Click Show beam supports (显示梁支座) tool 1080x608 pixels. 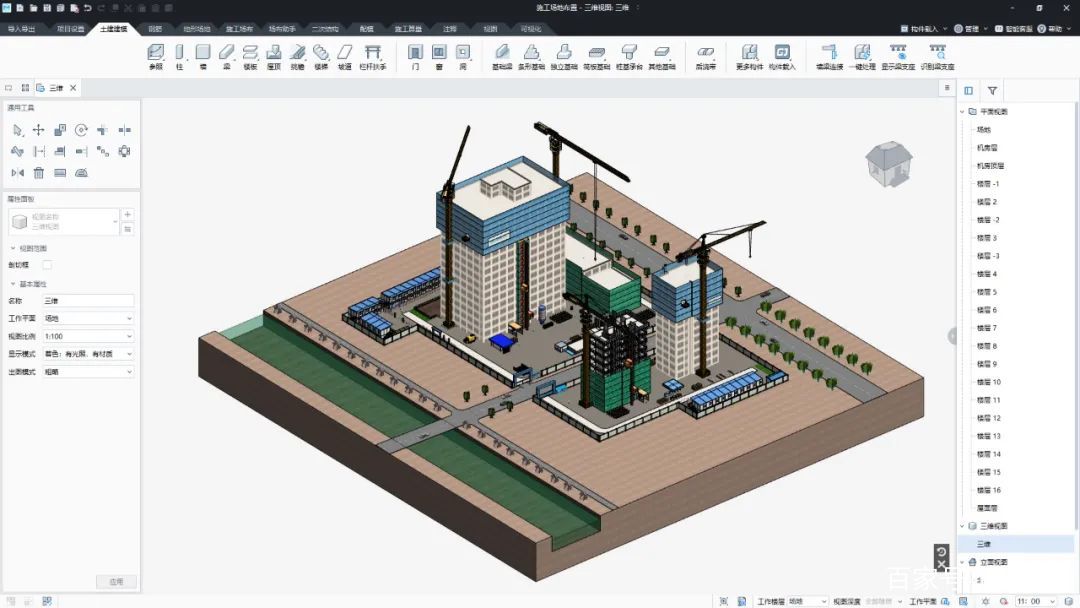(x=898, y=57)
